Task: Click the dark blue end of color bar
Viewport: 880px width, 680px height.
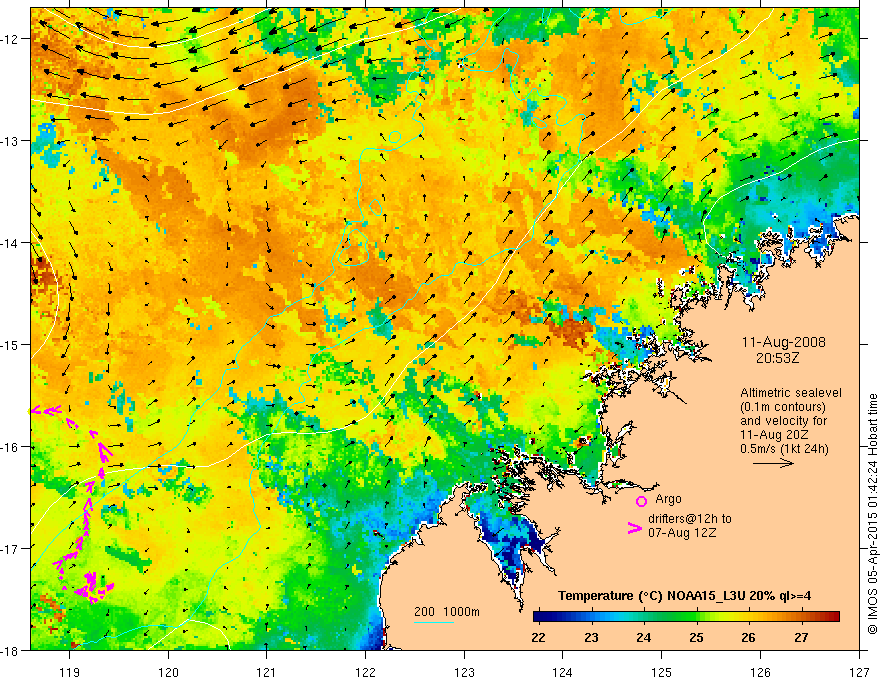Action: pyautogui.click(x=540, y=617)
